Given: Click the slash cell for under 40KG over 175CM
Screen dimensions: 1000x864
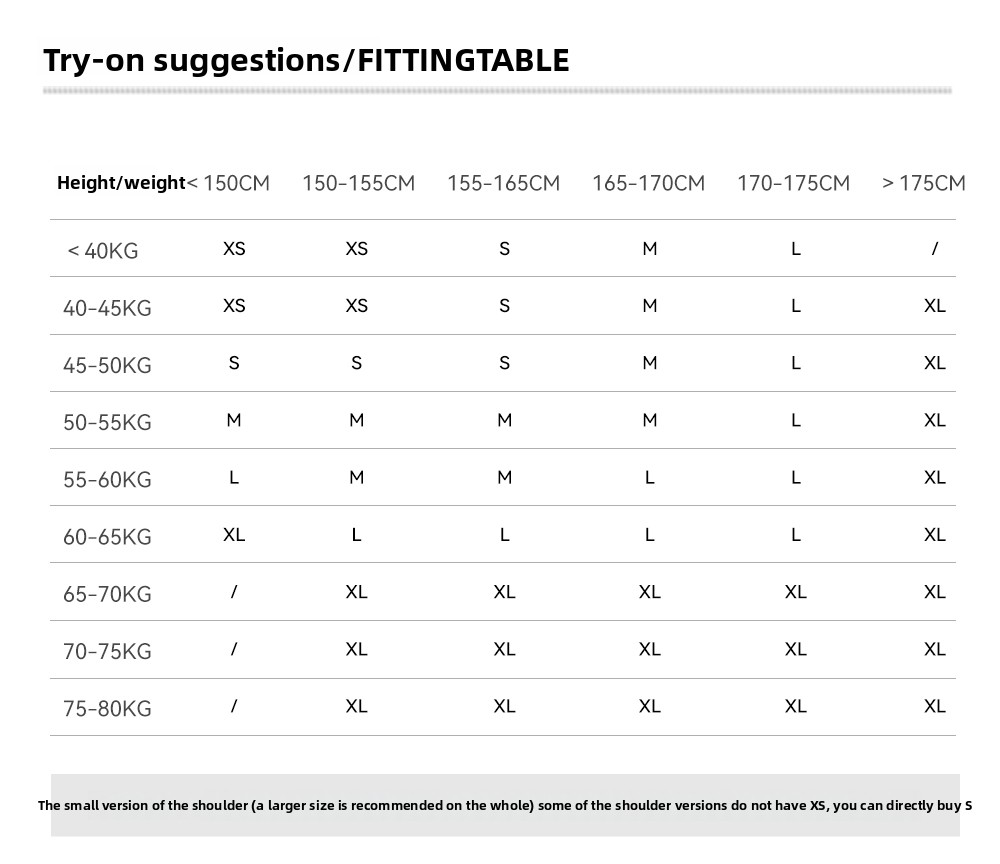Looking at the screenshot, I should tap(934, 249).
